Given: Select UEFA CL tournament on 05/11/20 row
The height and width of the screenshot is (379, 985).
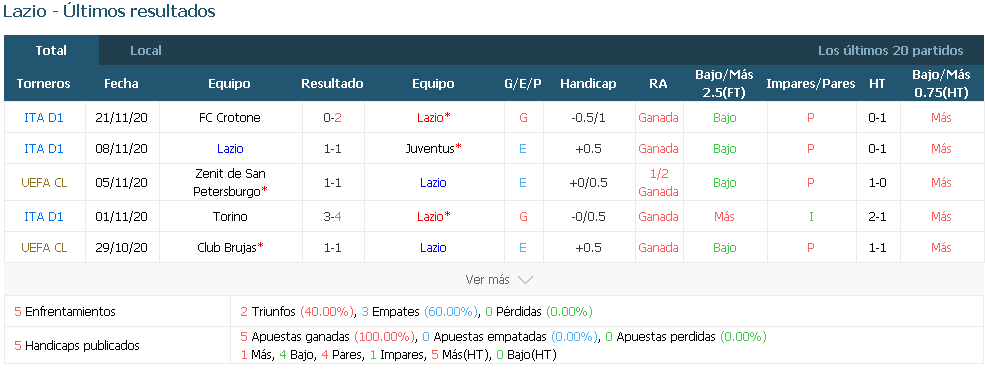Looking at the screenshot, I should (43, 183).
